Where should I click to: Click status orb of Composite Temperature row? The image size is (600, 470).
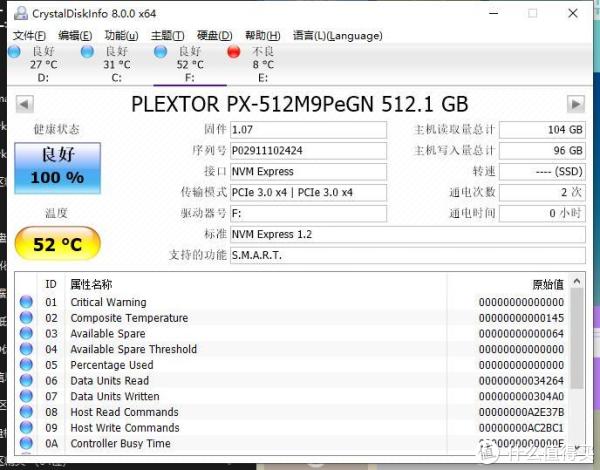pos(26,318)
